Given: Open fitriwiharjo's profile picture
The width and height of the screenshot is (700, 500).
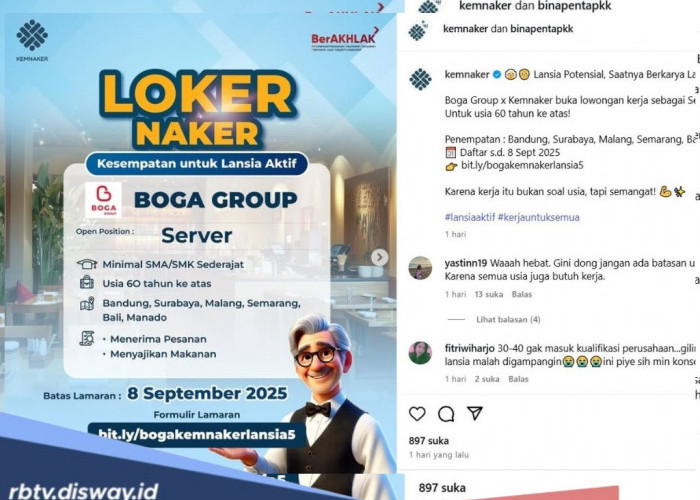Looking at the screenshot, I should (420, 353).
